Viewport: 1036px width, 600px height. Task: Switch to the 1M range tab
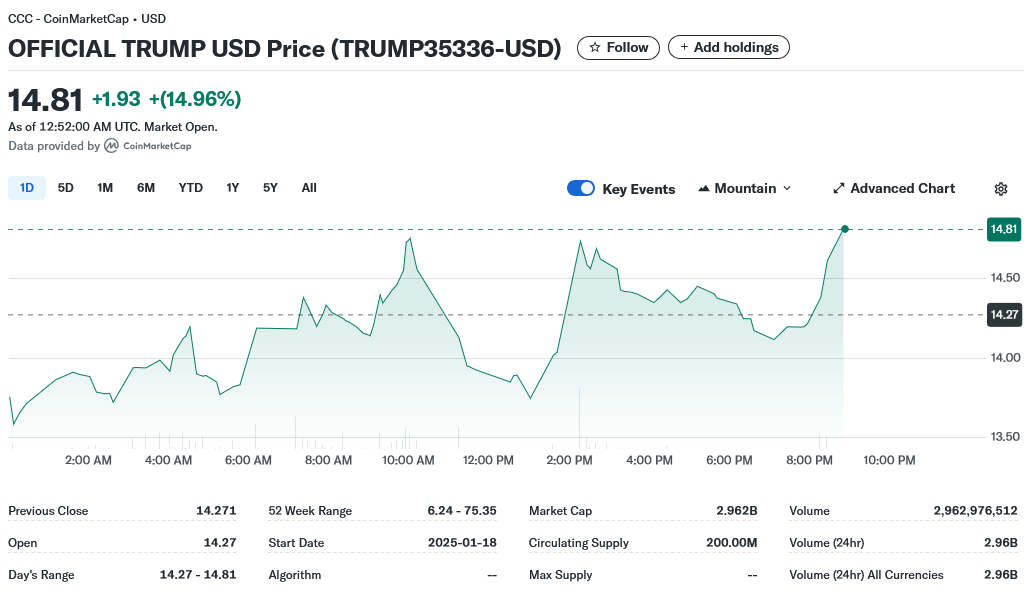[105, 188]
